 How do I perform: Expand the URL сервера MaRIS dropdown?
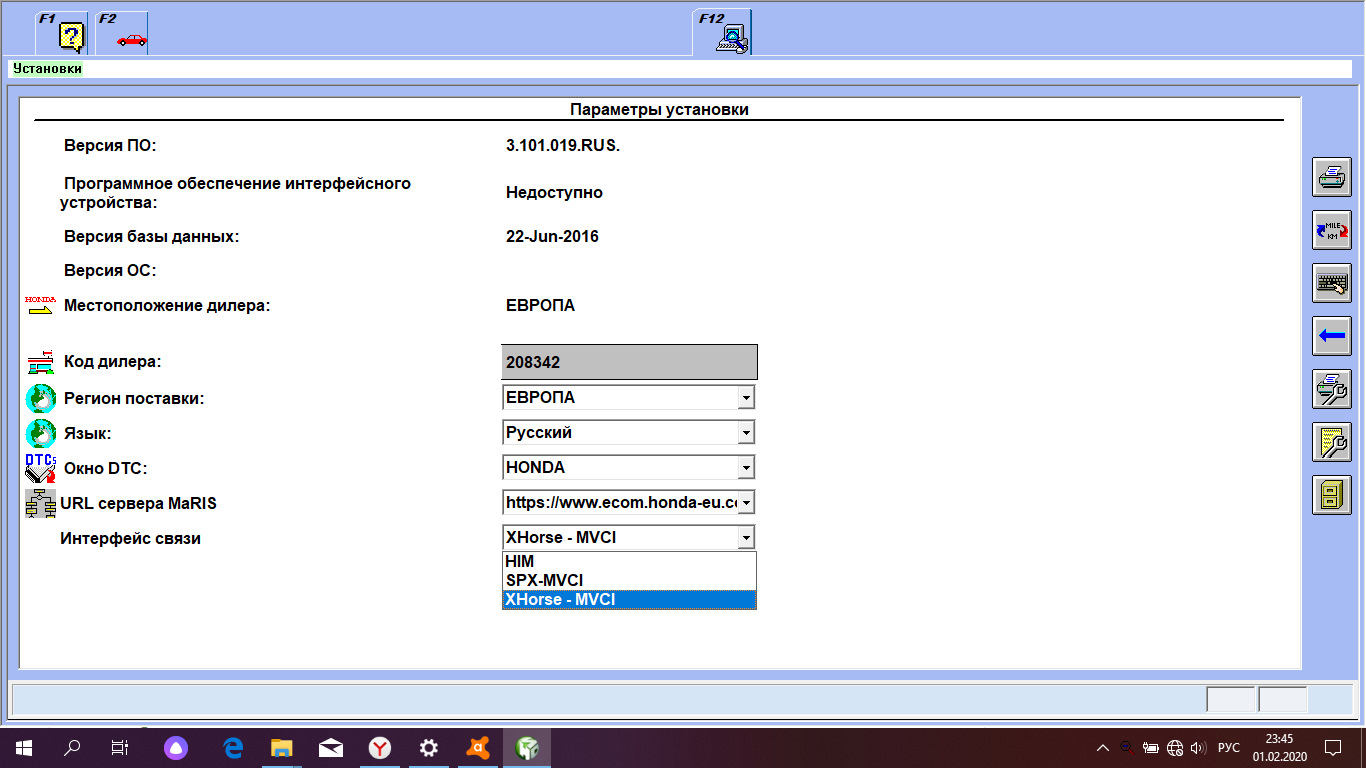(745, 503)
